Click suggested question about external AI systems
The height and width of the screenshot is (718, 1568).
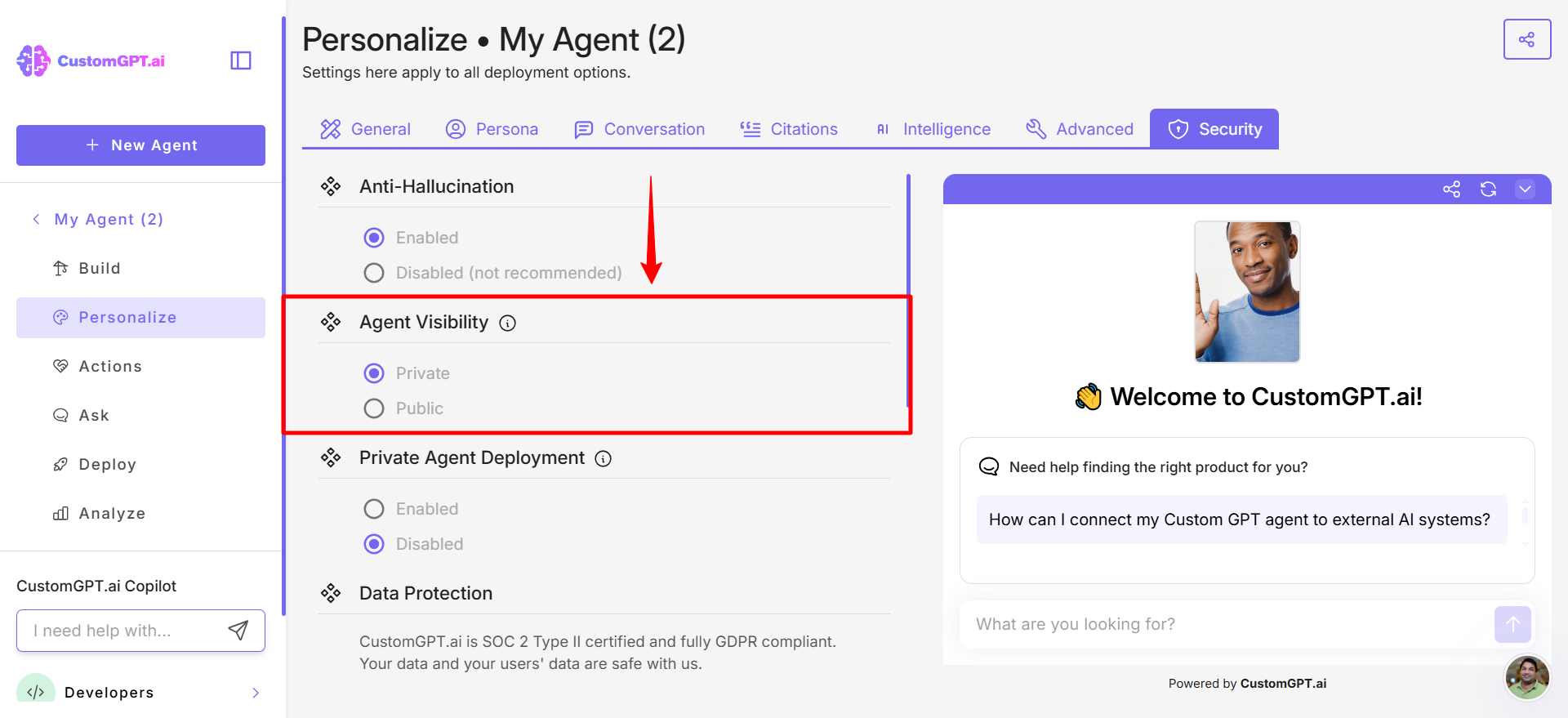1241,520
